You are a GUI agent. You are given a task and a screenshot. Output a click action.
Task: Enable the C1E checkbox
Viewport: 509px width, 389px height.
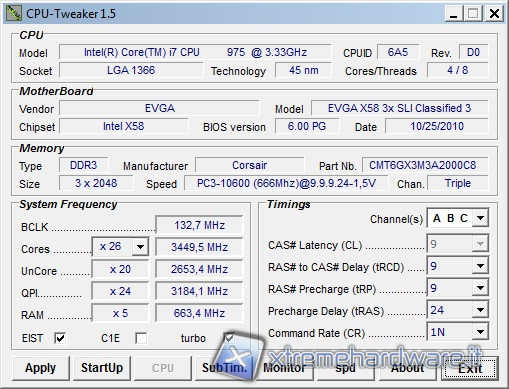pos(141,338)
